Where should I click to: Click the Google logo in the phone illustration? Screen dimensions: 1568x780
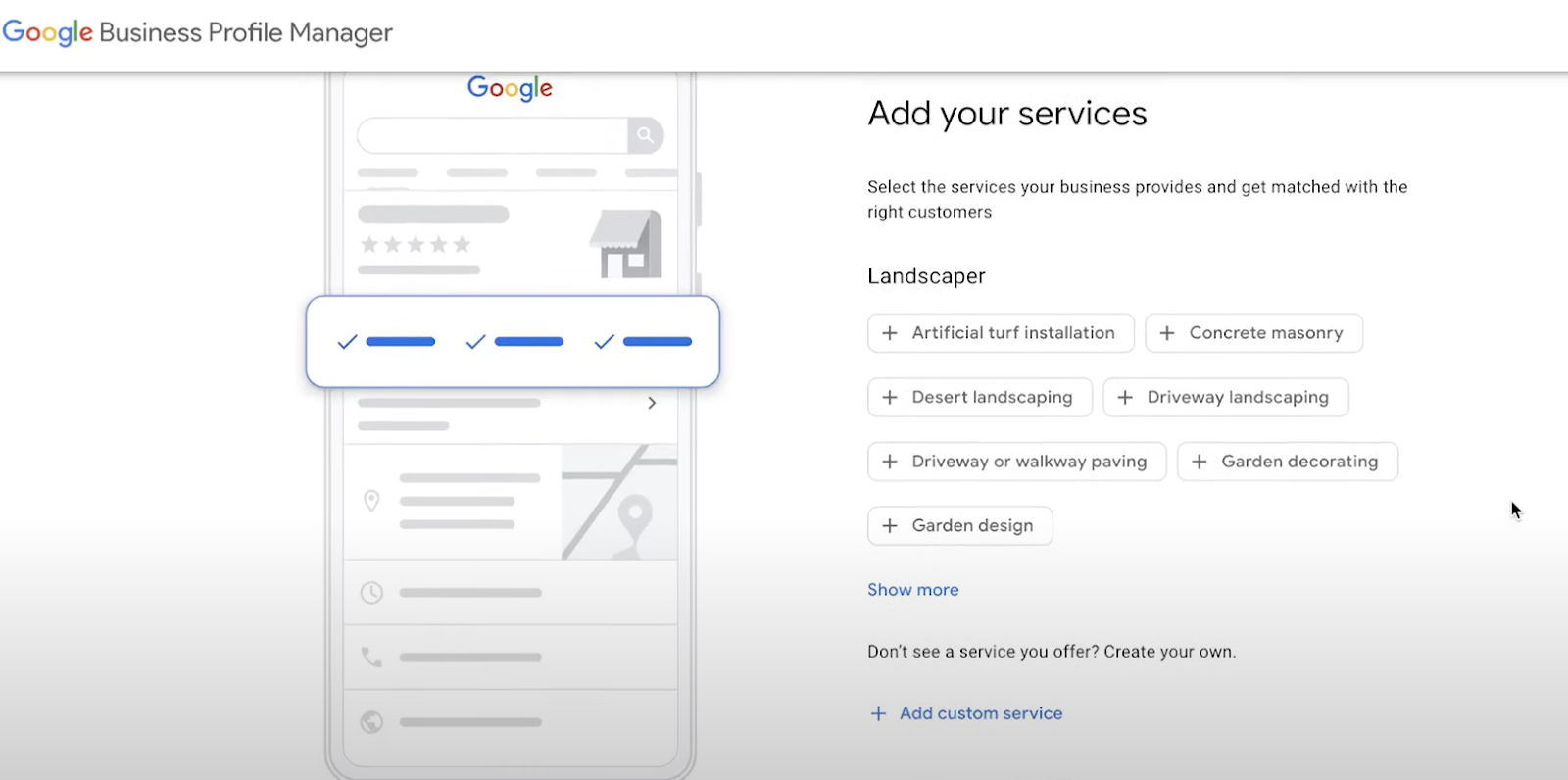click(510, 88)
